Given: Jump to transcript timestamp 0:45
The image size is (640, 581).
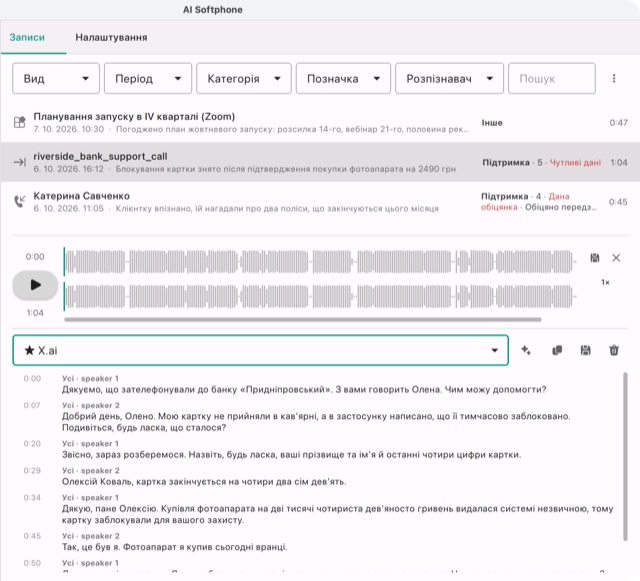Looking at the screenshot, I should (32, 536).
